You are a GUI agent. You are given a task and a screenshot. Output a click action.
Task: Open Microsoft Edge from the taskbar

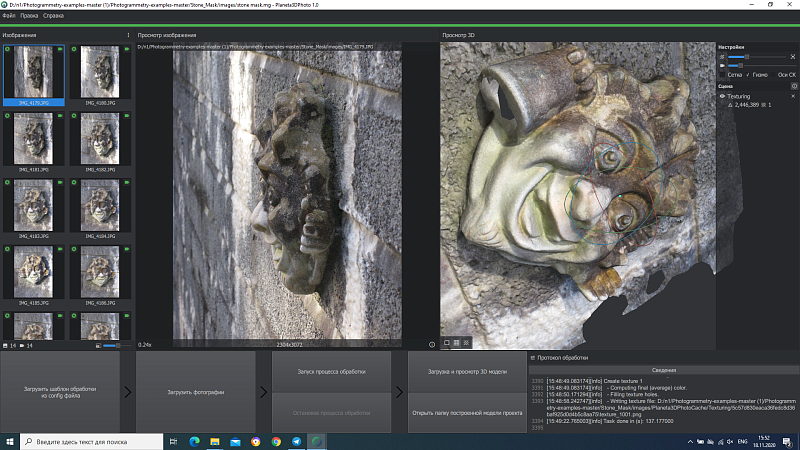(x=194, y=441)
